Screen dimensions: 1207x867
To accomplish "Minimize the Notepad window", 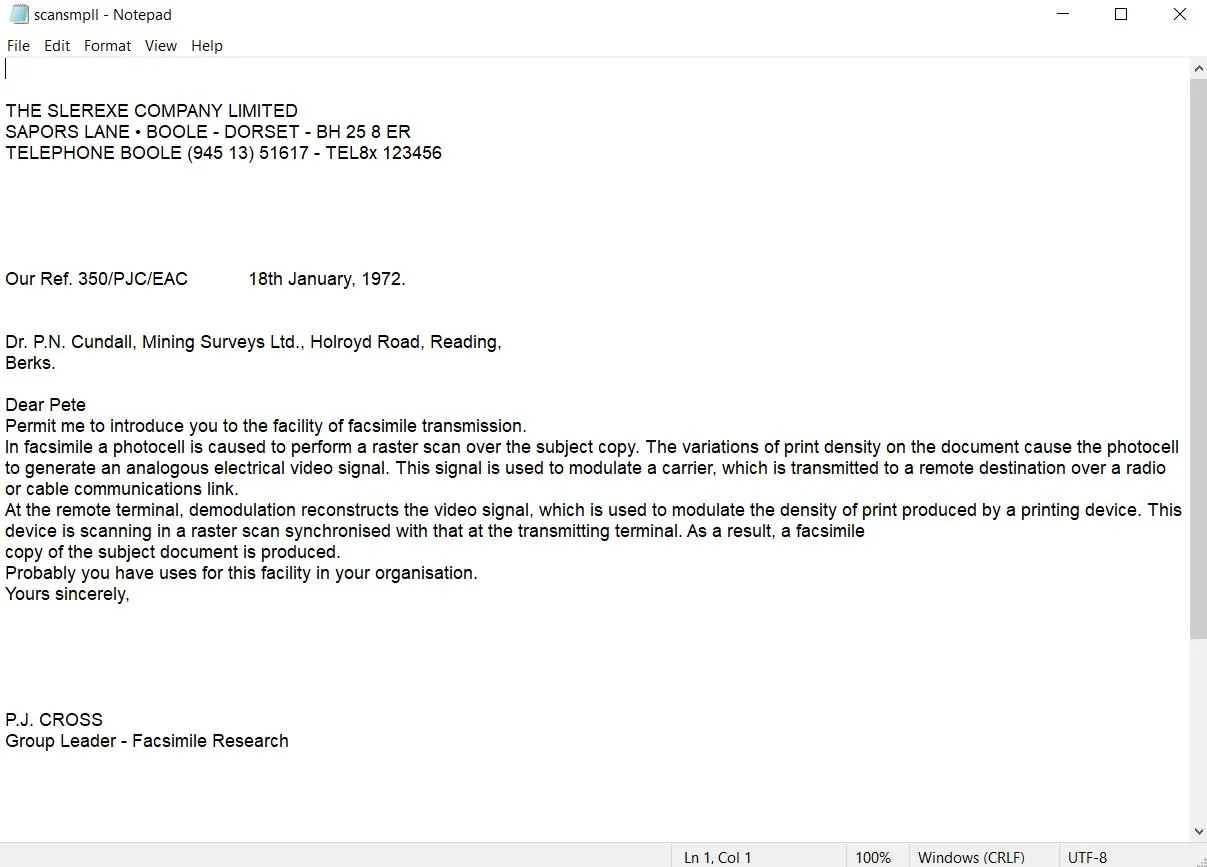I will [1062, 15].
